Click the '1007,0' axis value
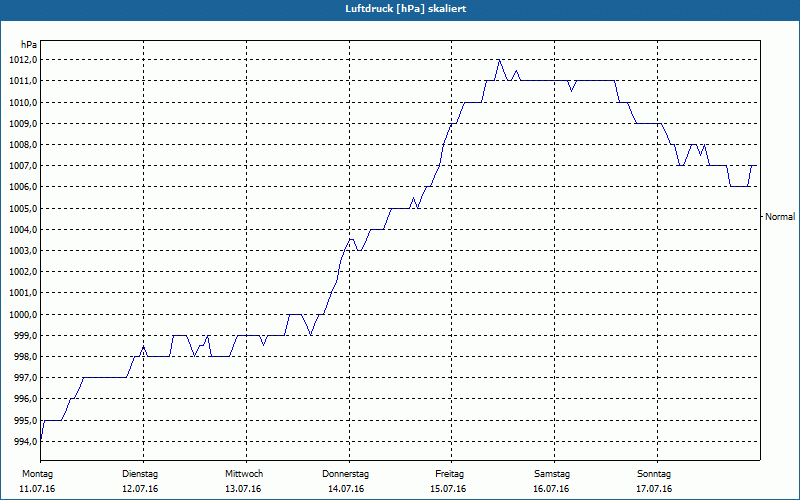Viewport: 800px width, 500px height. pyautogui.click(x=23, y=166)
